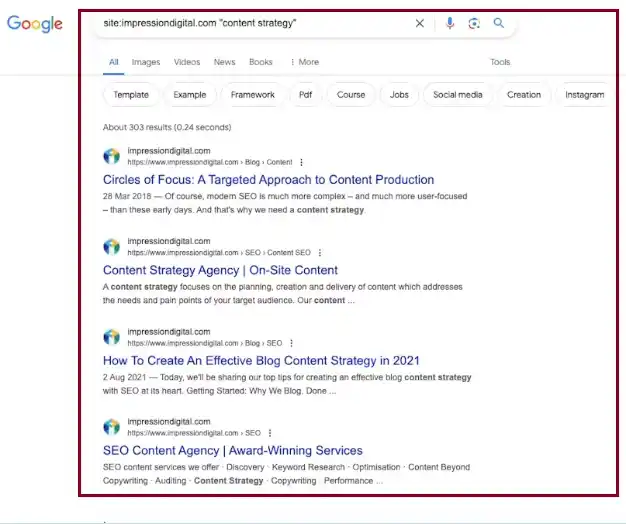Viewport: 626px width, 524px height.
Task: Click the Google logo
Action: pyautogui.click(x=35, y=24)
